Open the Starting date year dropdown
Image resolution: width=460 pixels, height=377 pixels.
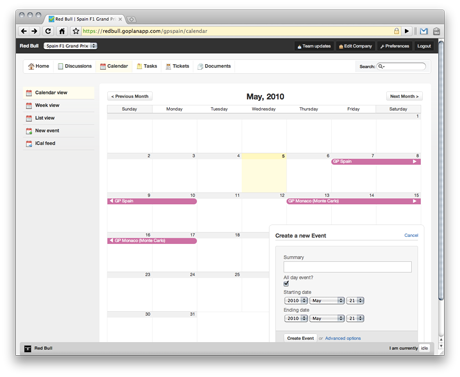pyautogui.click(x=296, y=301)
